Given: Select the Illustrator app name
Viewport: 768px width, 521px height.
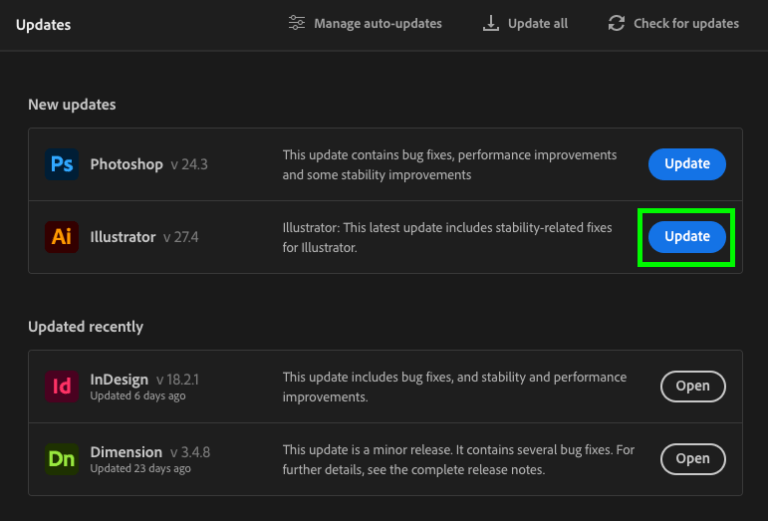Looking at the screenshot, I should coord(123,237).
